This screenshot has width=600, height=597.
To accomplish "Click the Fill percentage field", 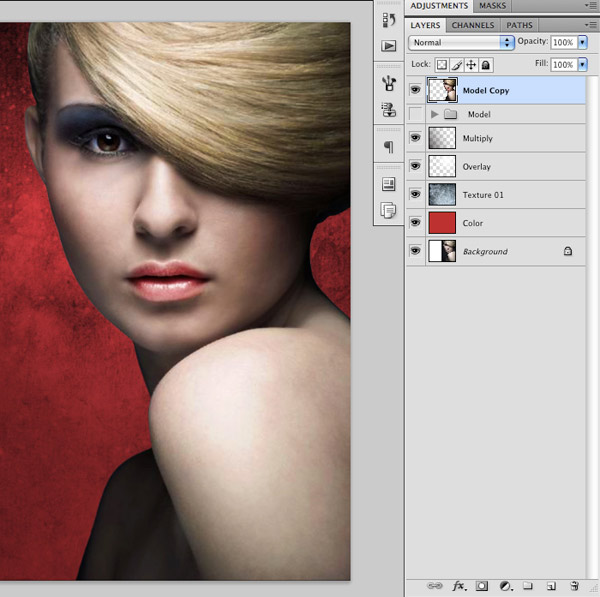I will pyautogui.click(x=562, y=65).
